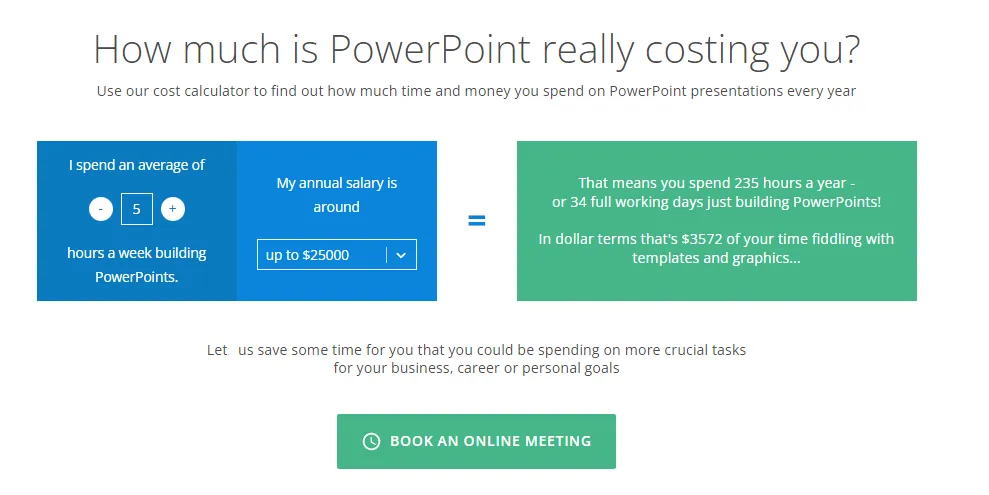Click the "$3572" dollar terms result text

716,239
